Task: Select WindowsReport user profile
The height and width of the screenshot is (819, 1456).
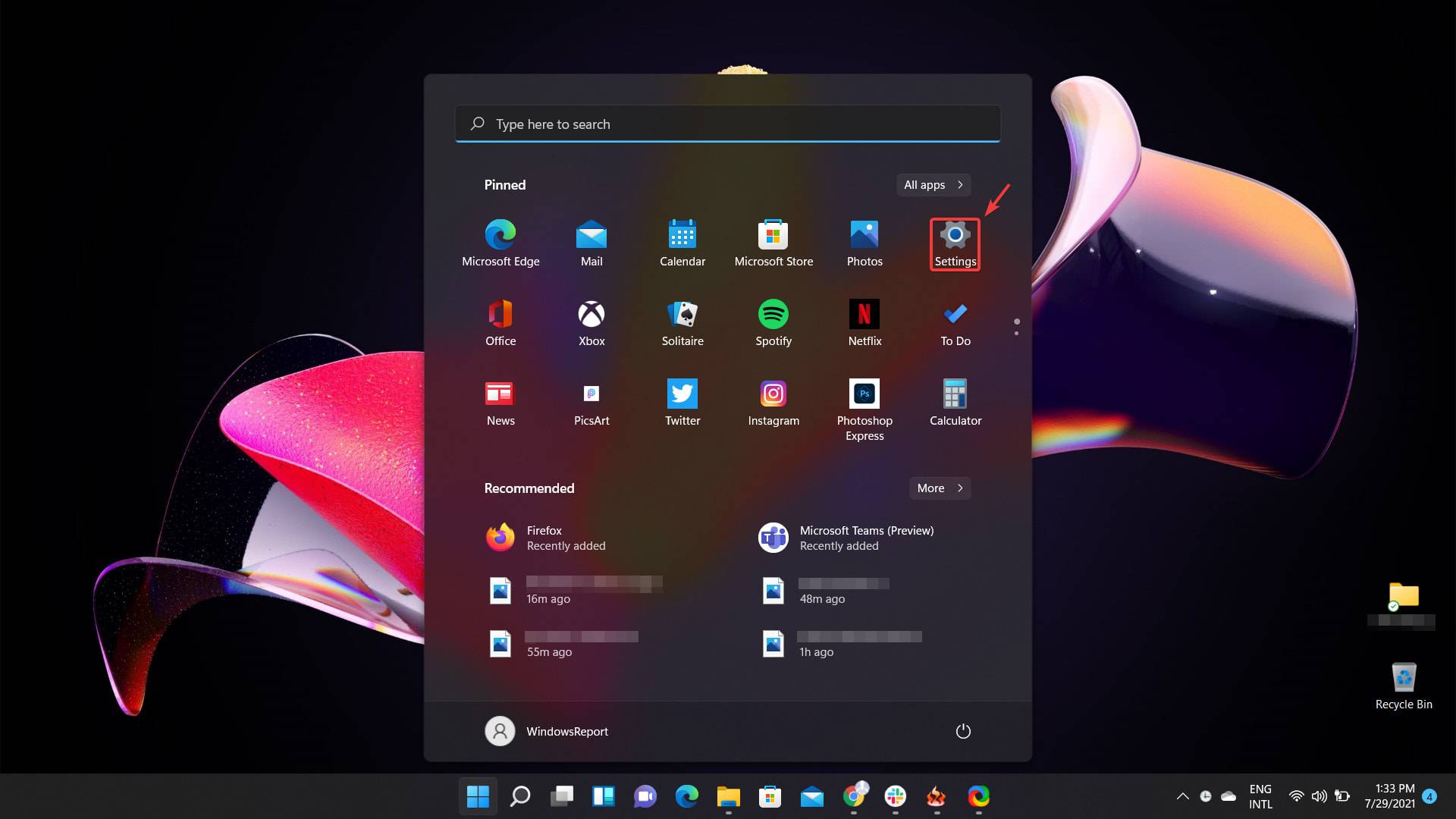Action: (545, 731)
